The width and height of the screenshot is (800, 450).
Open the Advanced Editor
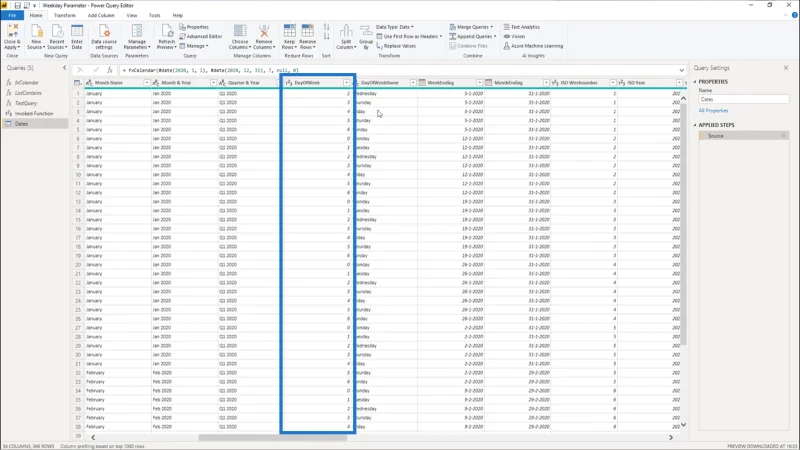201,36
